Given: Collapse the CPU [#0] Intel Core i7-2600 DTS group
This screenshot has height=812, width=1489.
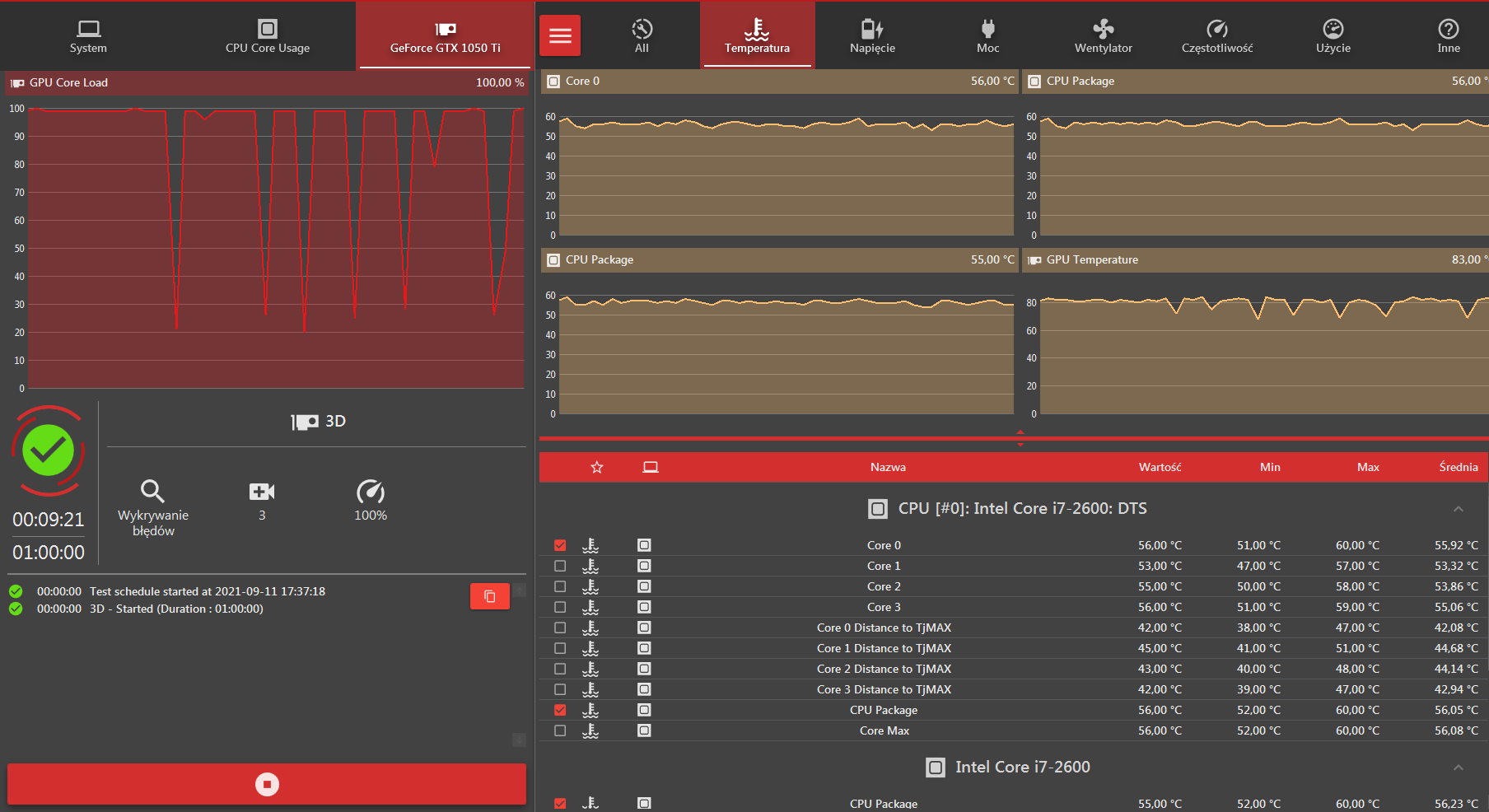Looking at the screenshot, I should pos(1459,509).
